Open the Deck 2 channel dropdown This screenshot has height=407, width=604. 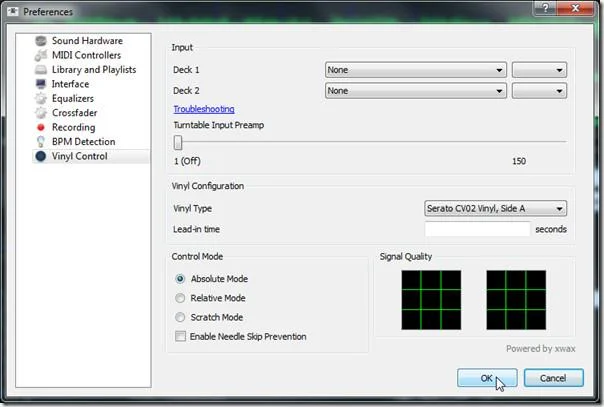[x=539, y=91]
